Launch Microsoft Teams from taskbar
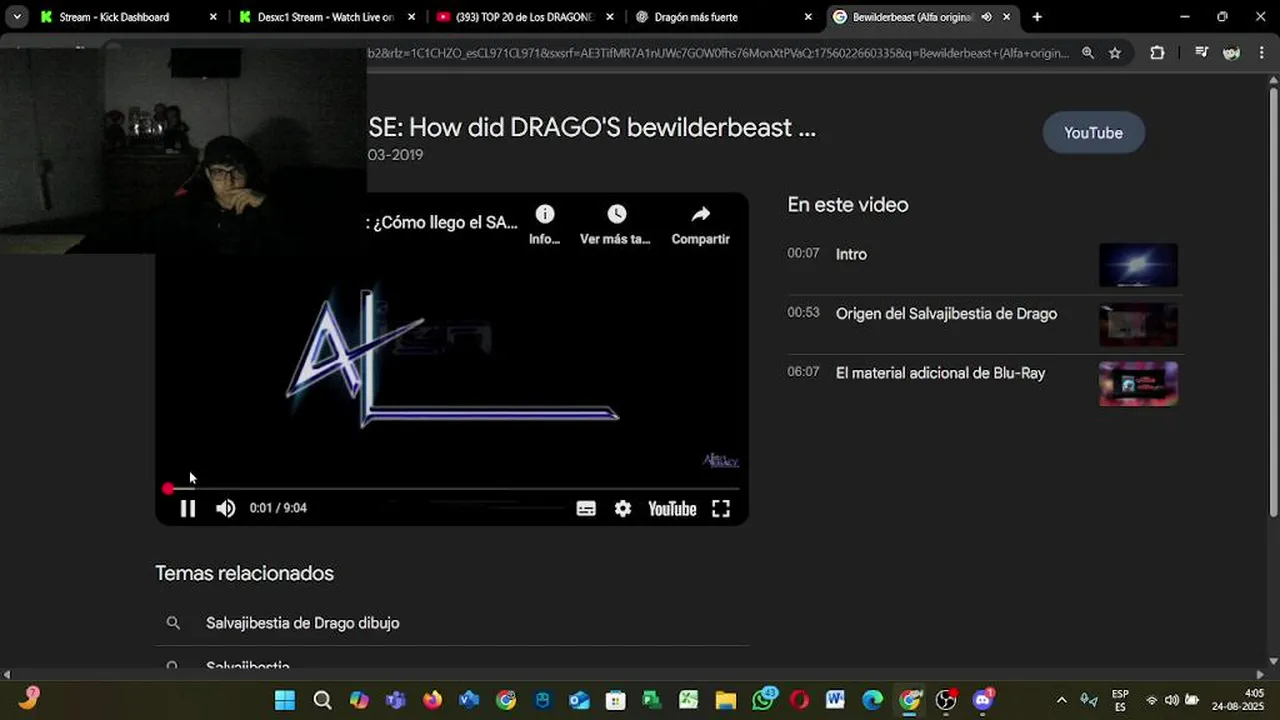 (x=396, y=700)
